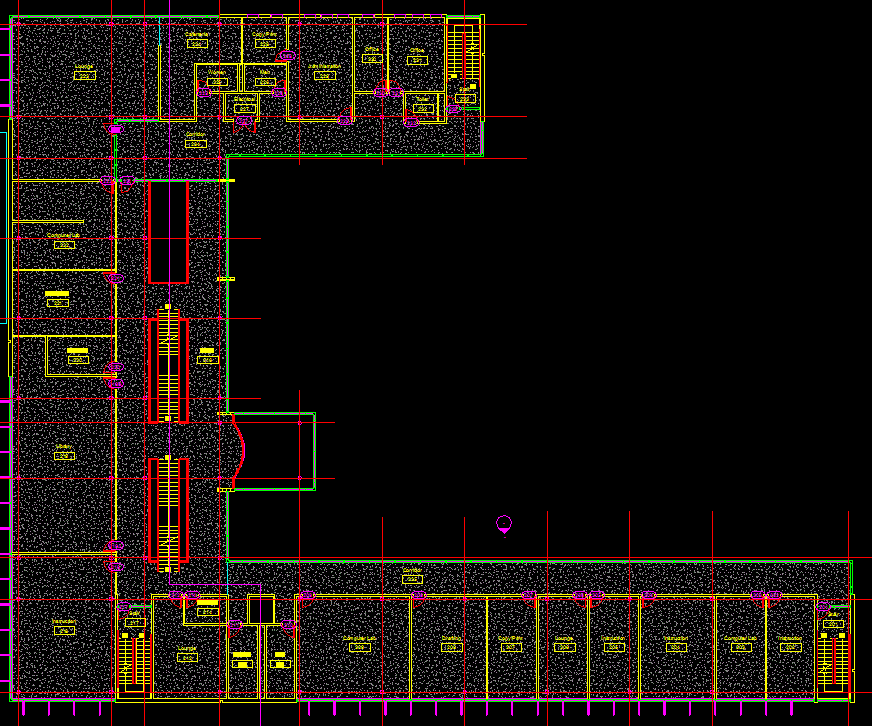Click the top wing Corridor label
The height and width of the screenshot is (726, 872).
(x=196, y=135)
